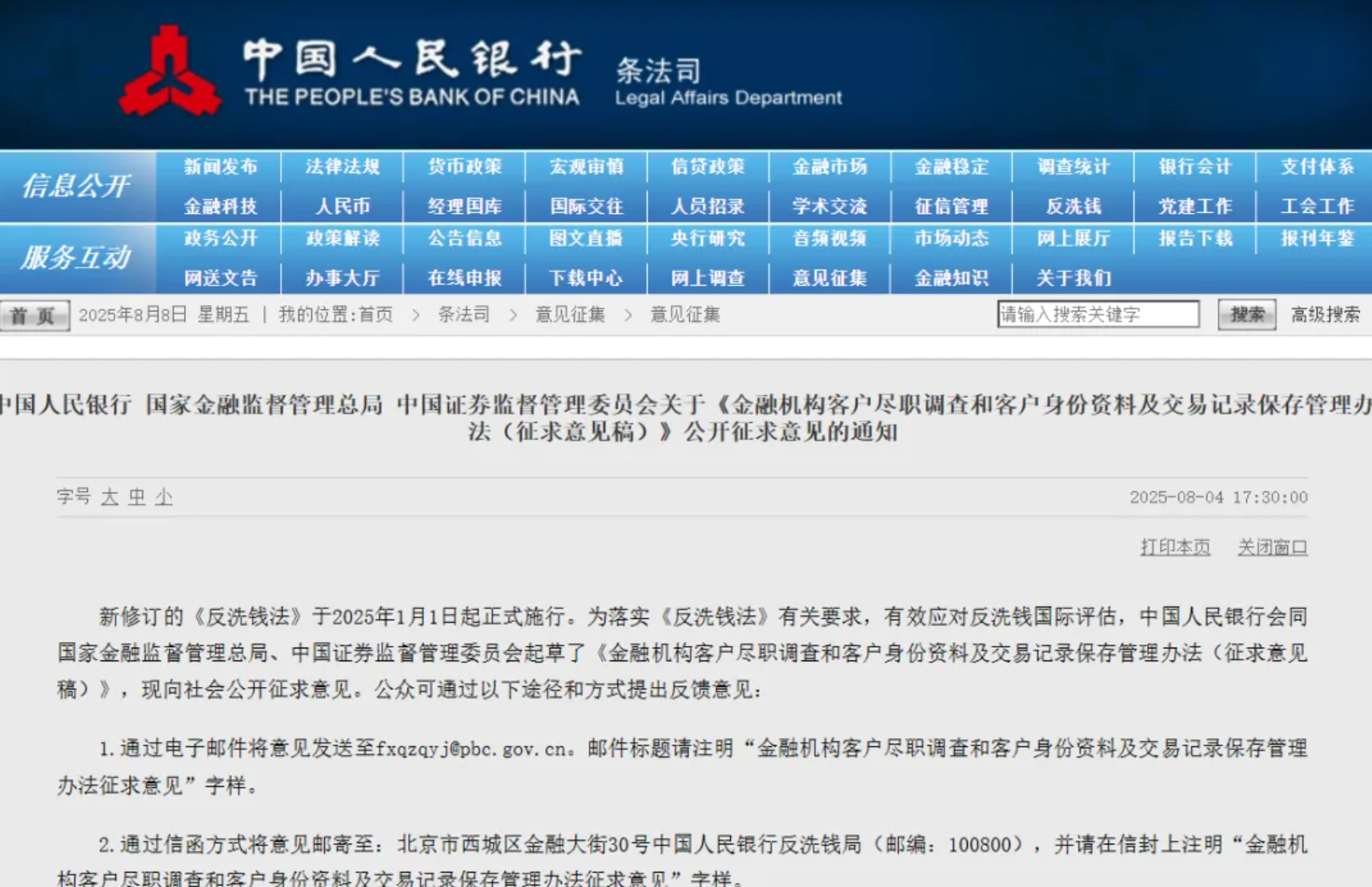Open 金融知识 link

952,279
